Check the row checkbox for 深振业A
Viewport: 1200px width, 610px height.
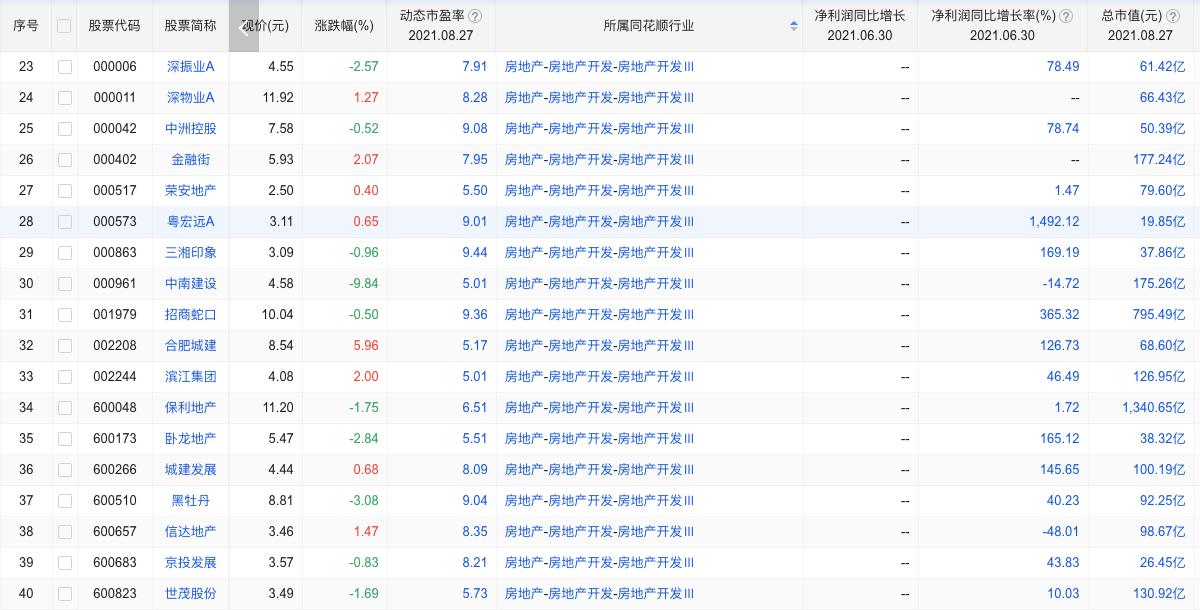pyautogui.click(x=64, y=67)
